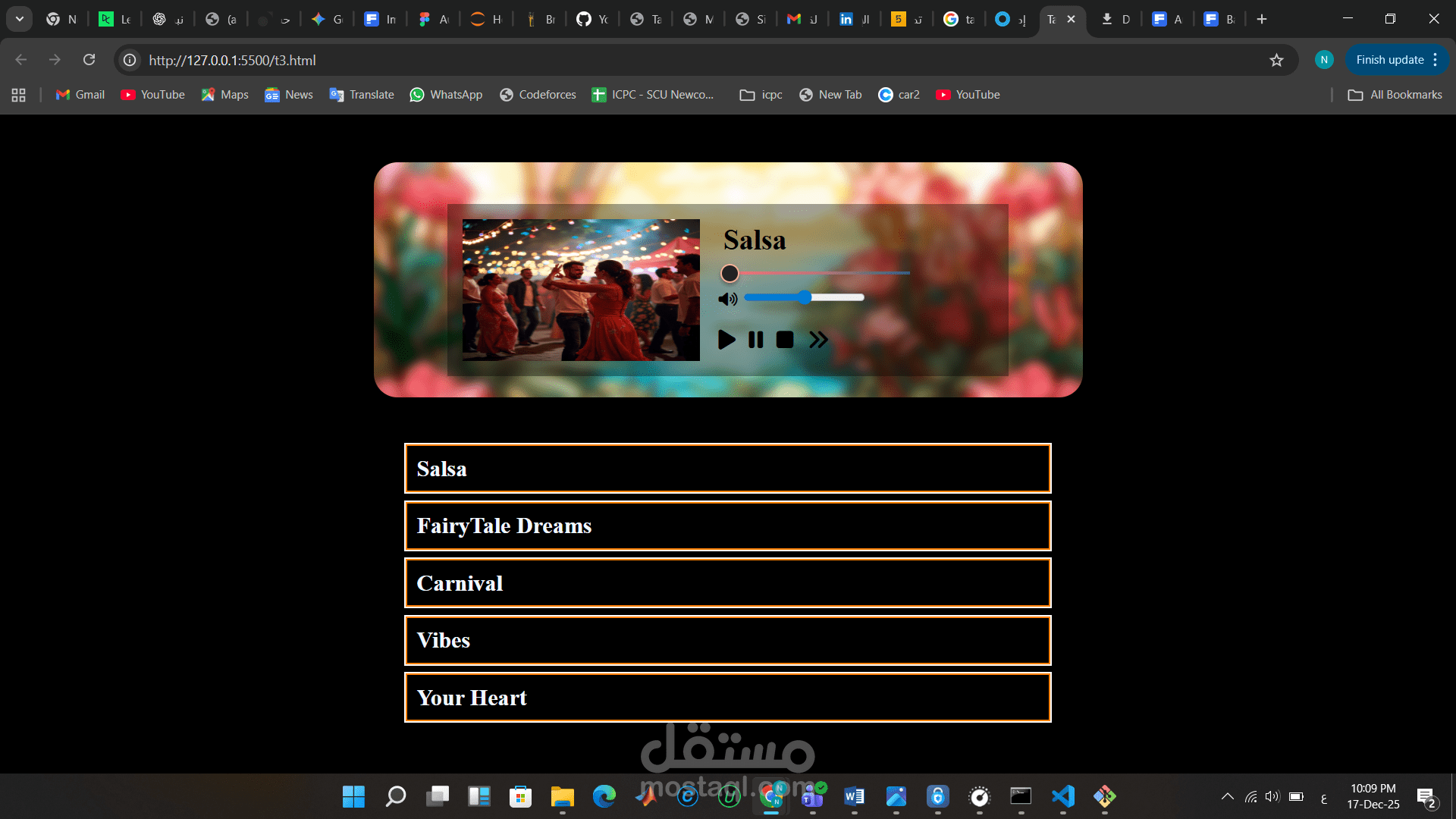This screenshot has width=1456, height=819.
Task: Expand the tab search dropdown
Action: (20, 19)
